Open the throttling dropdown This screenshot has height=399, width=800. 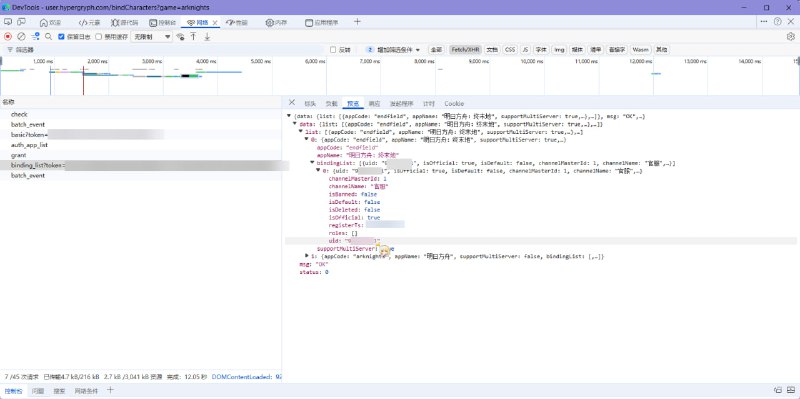(x=152, y=37)
